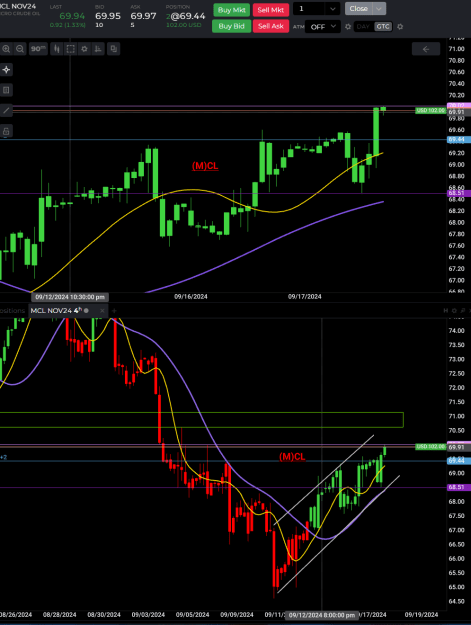Activate the dashed selection box tool

pyautogui.click(x=71, y=49)
